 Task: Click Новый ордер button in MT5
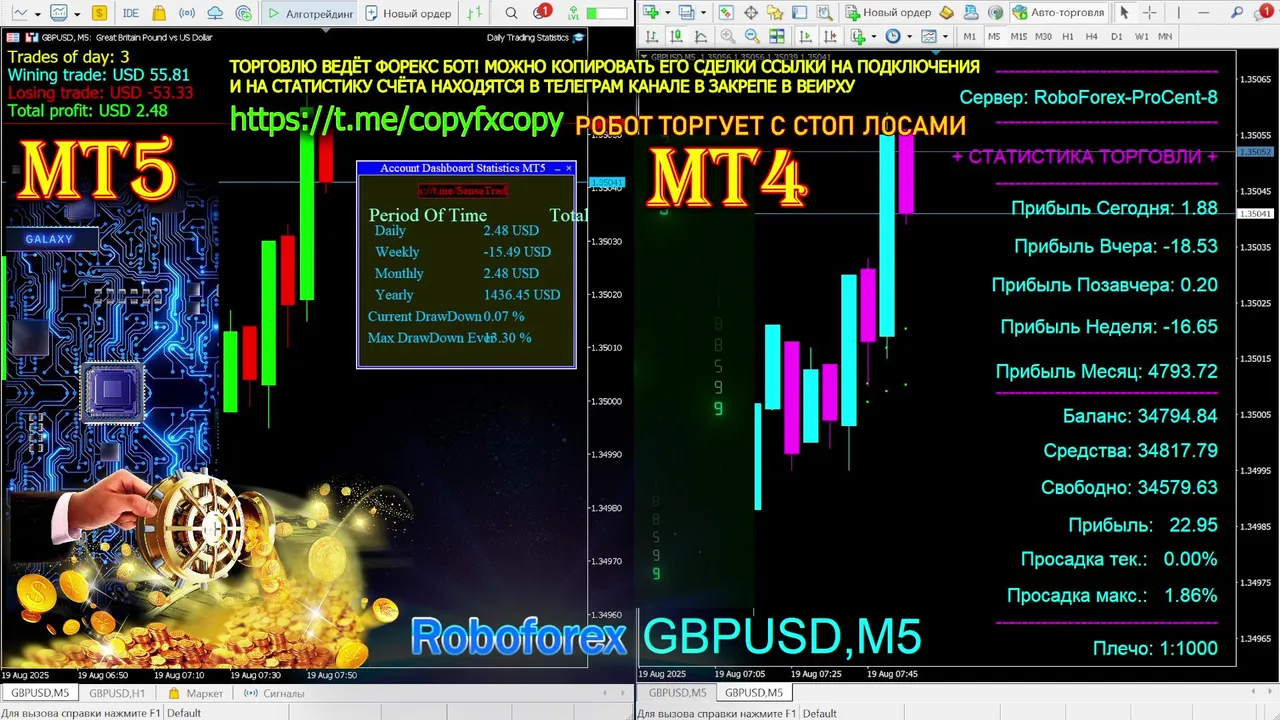(408, 13)
